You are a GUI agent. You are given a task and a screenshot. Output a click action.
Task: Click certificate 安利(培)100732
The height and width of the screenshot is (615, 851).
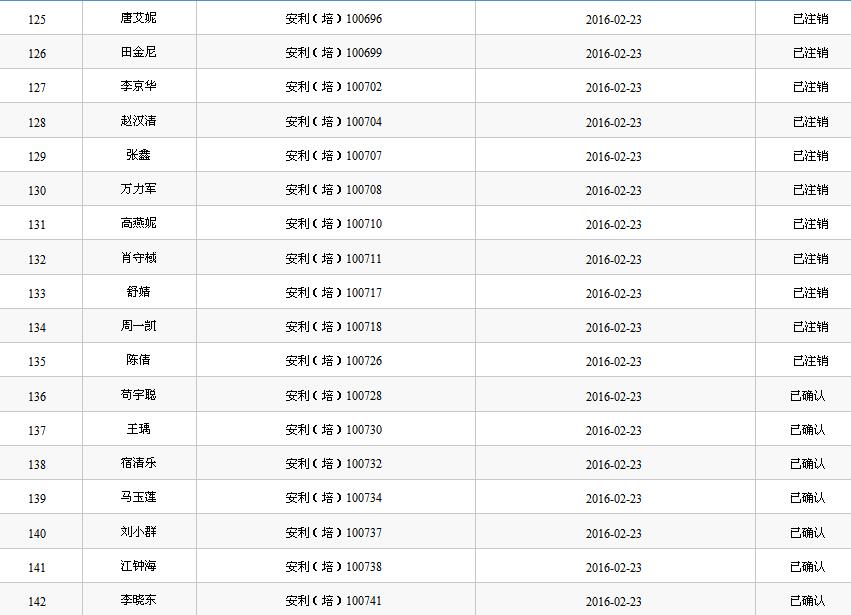click(x=334, y=463)
